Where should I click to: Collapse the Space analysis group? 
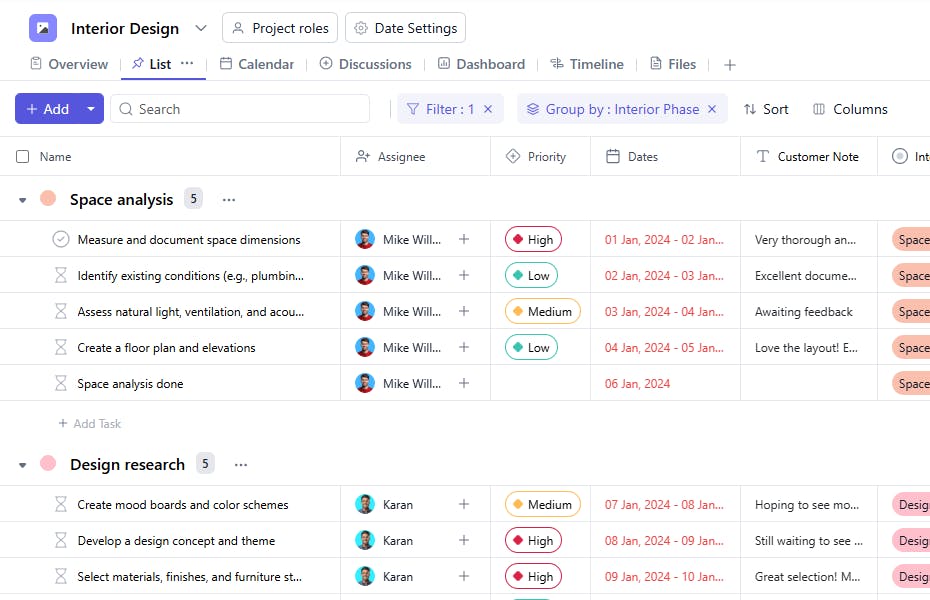[x=23, y=200]
